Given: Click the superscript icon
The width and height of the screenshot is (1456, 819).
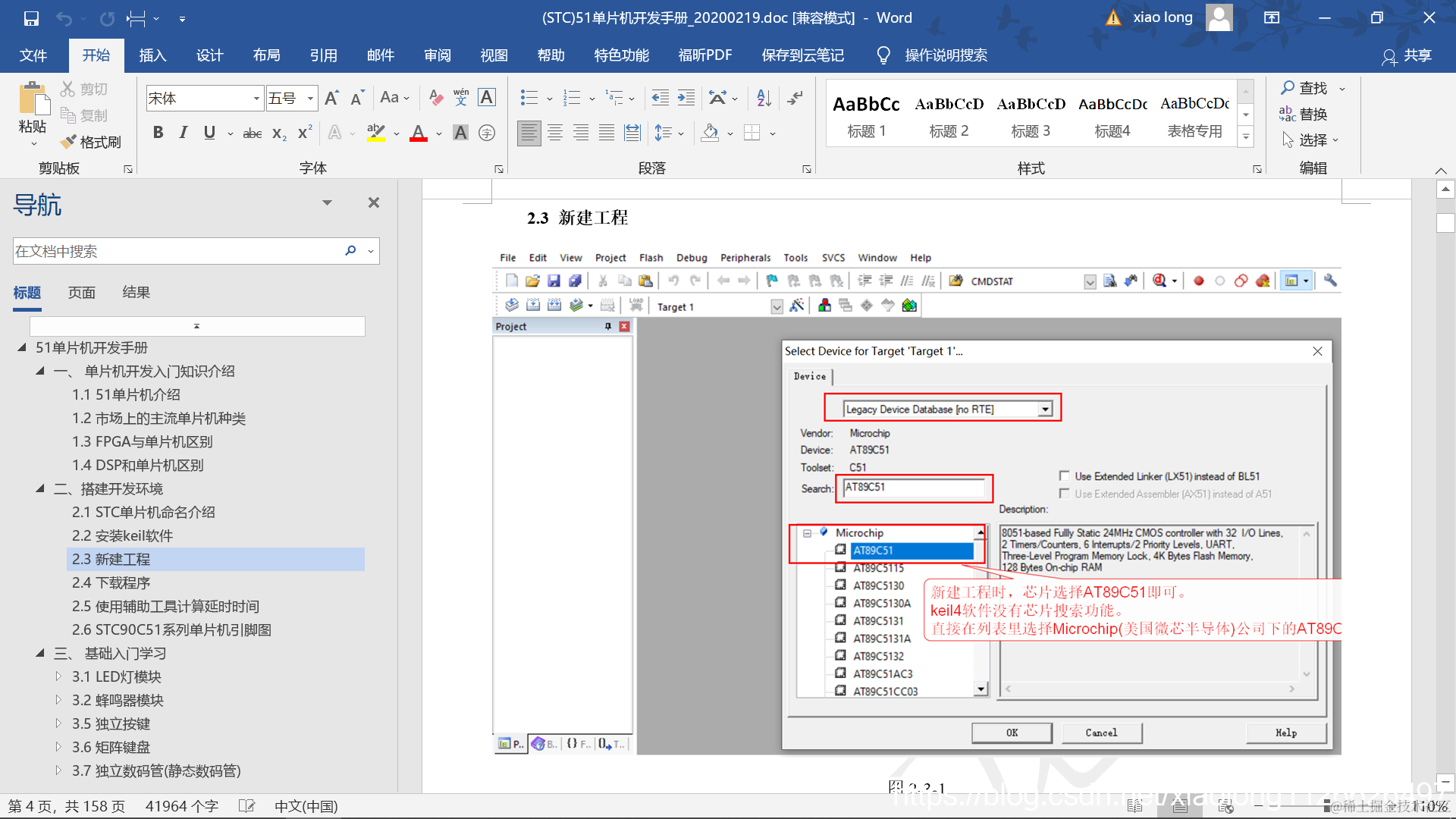Looking at the screenshot, I should click(x=305, y=133).
